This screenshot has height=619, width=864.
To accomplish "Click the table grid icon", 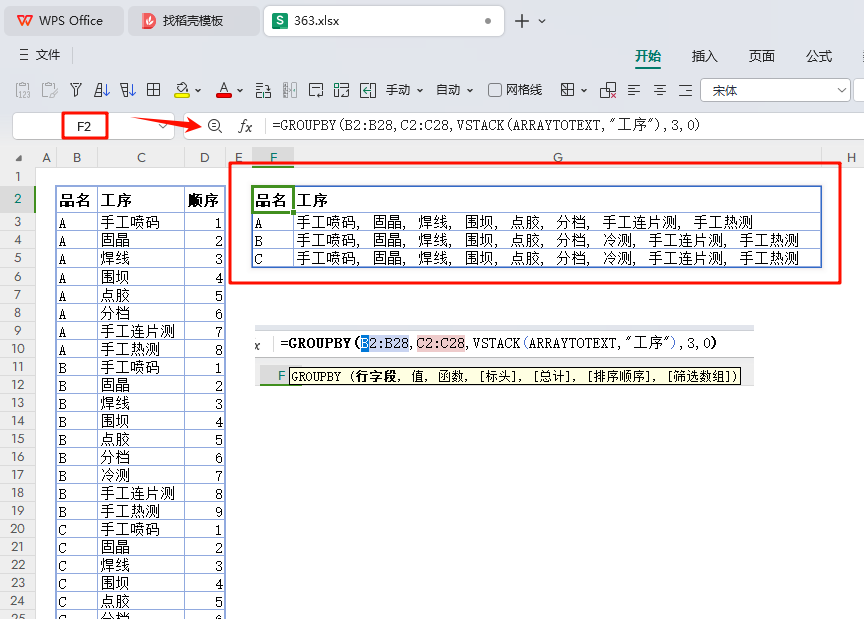I will pyautogui.click(x=153, y=90).
